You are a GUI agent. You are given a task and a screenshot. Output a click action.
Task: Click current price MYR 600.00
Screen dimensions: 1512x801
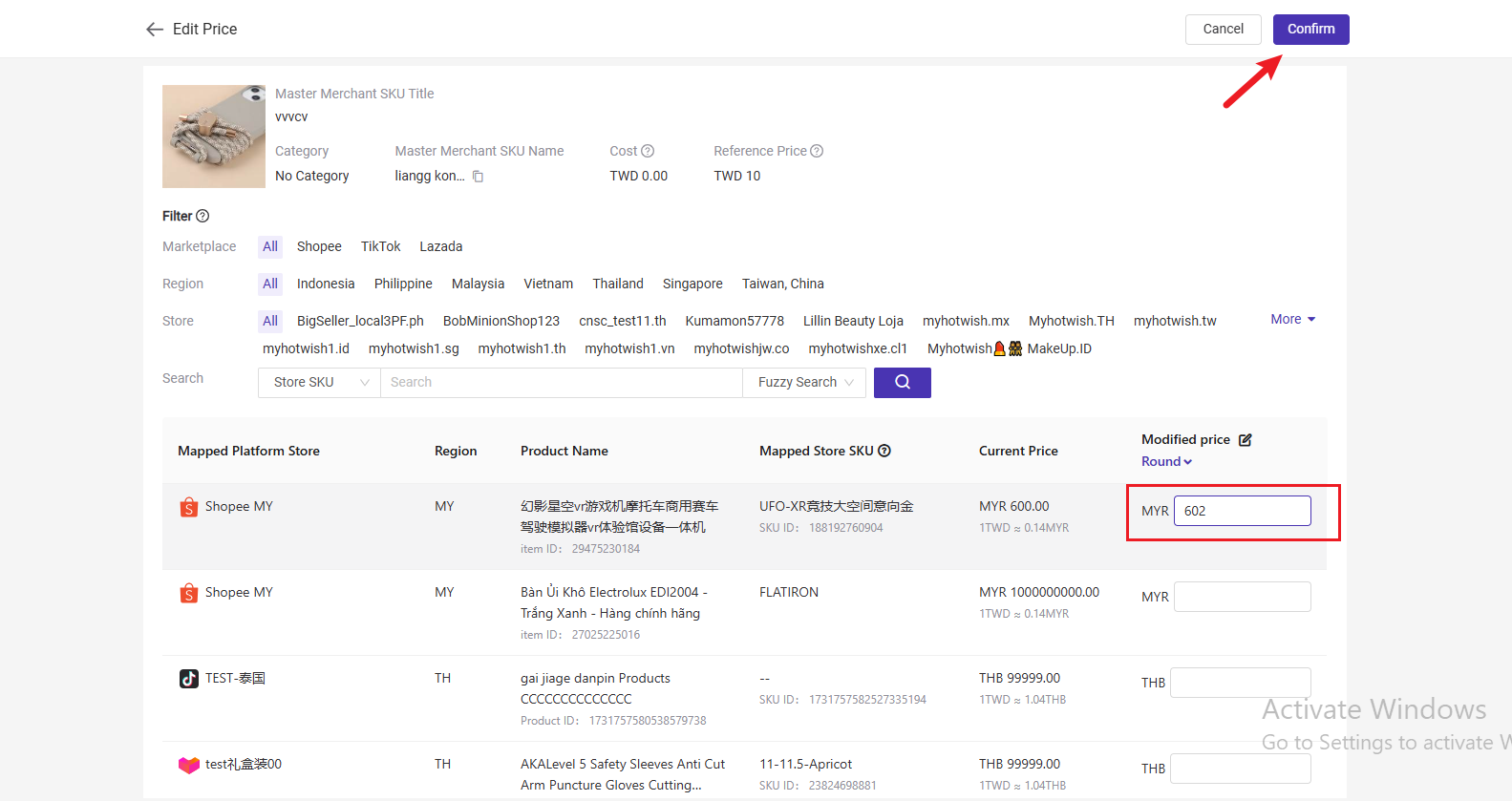pyautogui.click(x=1013, y=507)
